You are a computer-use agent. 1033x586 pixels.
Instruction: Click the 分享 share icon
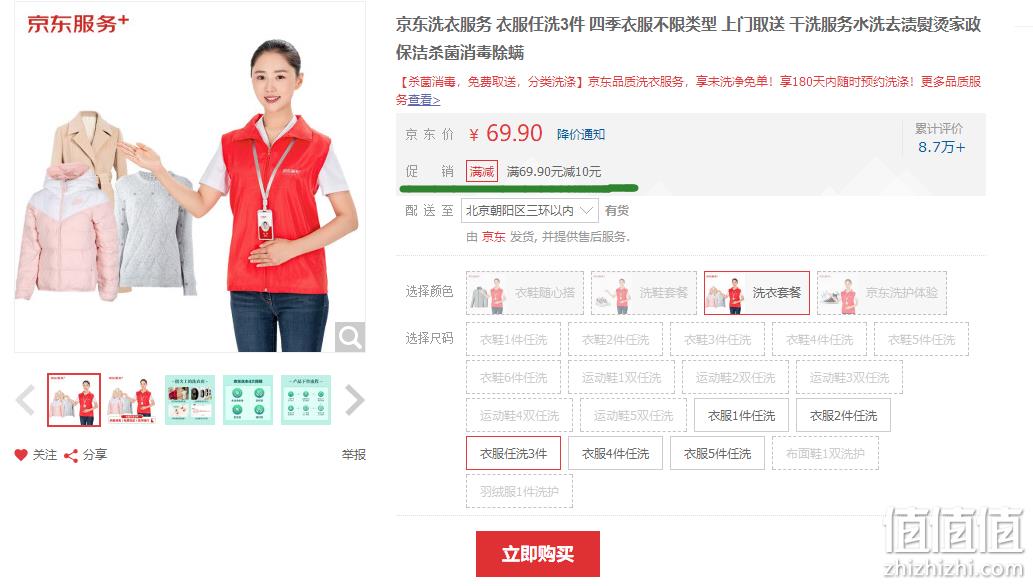(x=70, y=455)
